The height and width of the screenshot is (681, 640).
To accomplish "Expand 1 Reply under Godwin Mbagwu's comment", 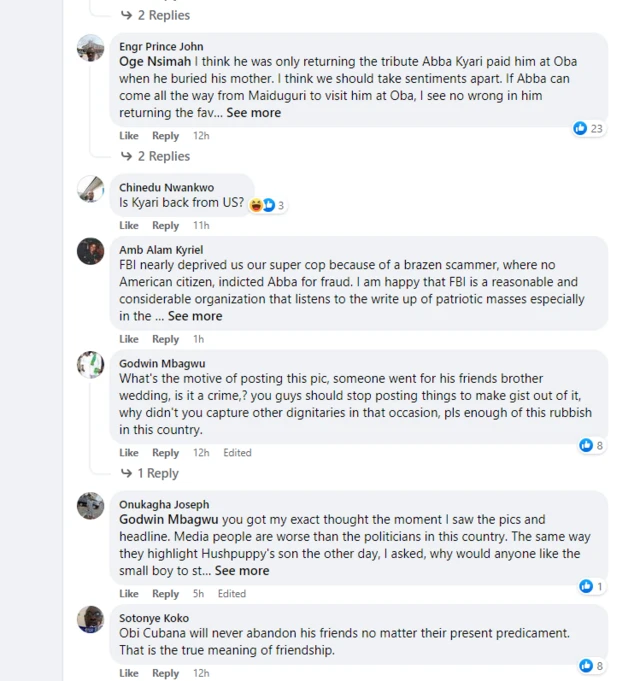I will (157, 473).
